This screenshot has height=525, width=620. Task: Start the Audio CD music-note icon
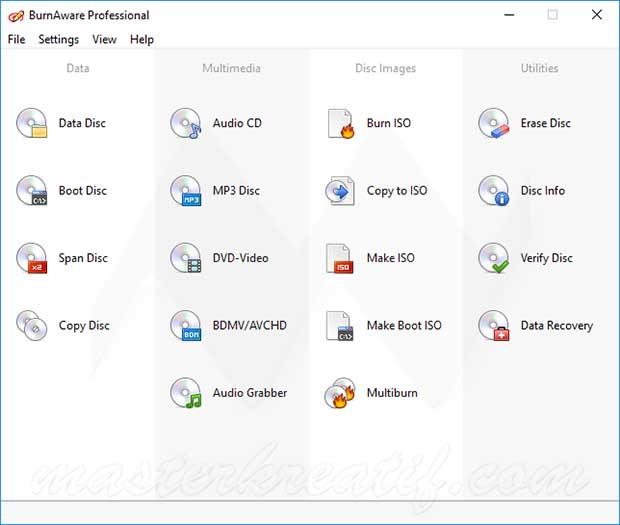[x=186, y=123]
